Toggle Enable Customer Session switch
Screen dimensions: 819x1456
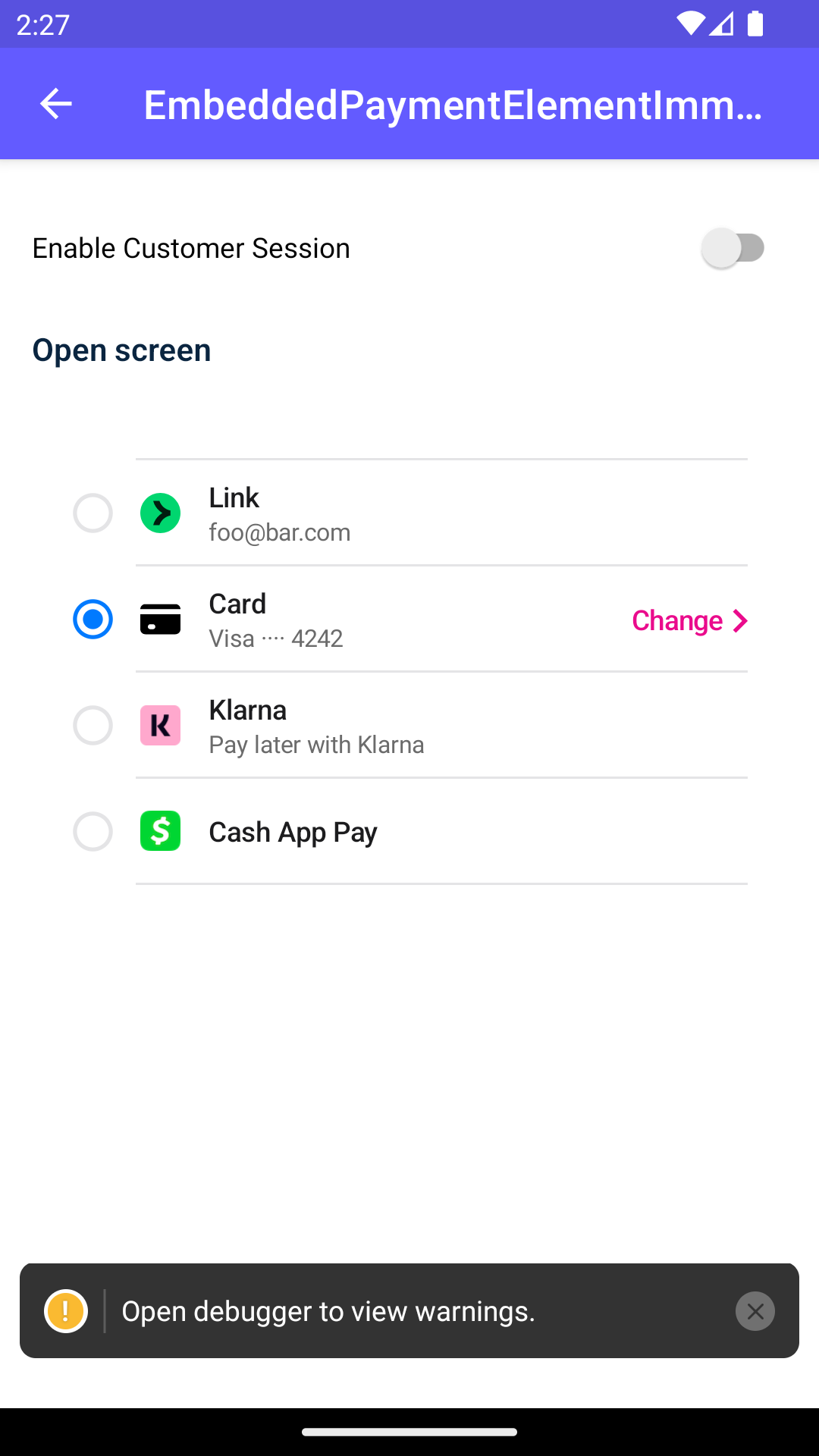pyautogui.click(x=733, y=248)
